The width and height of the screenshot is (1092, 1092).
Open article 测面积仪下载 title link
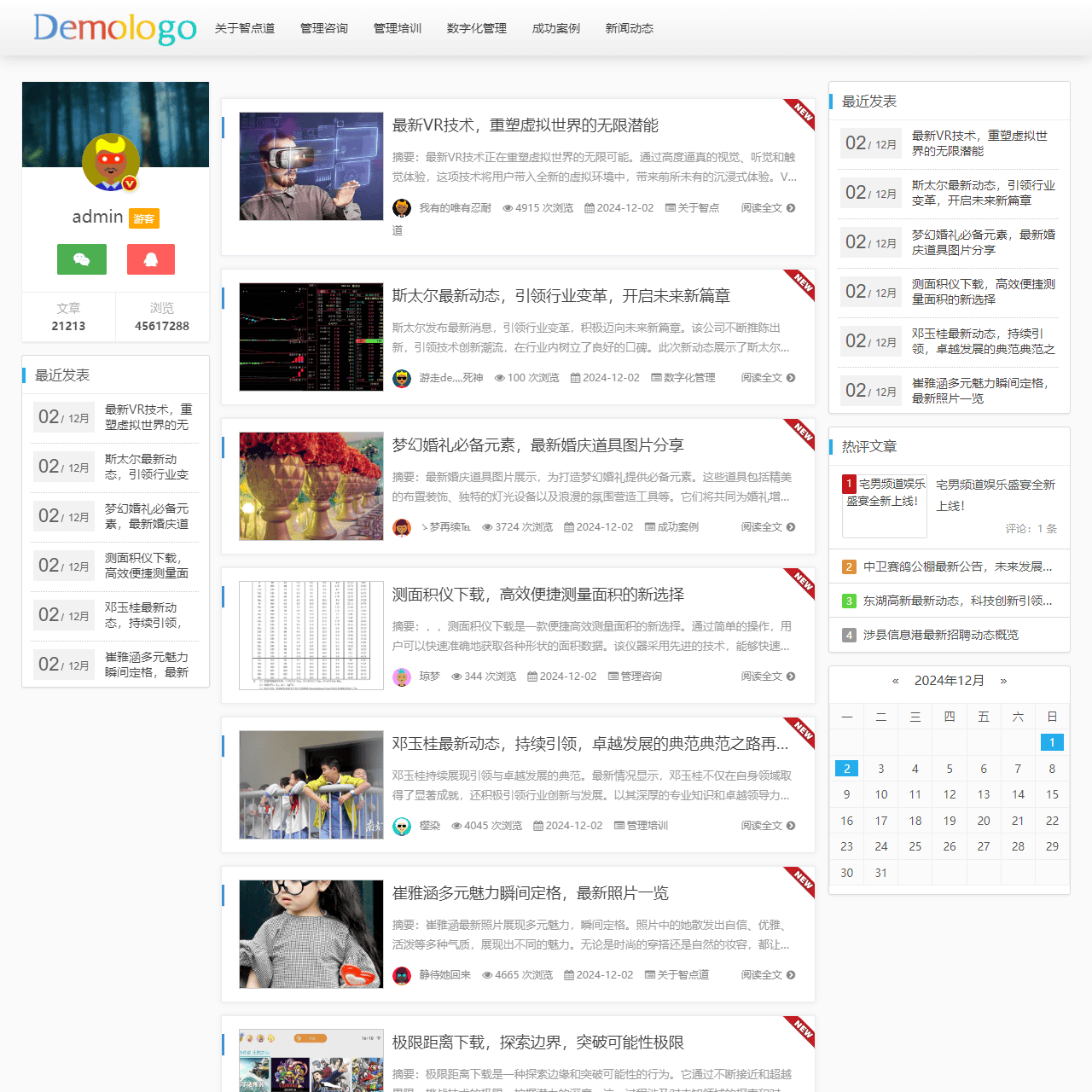click(538, 595)
